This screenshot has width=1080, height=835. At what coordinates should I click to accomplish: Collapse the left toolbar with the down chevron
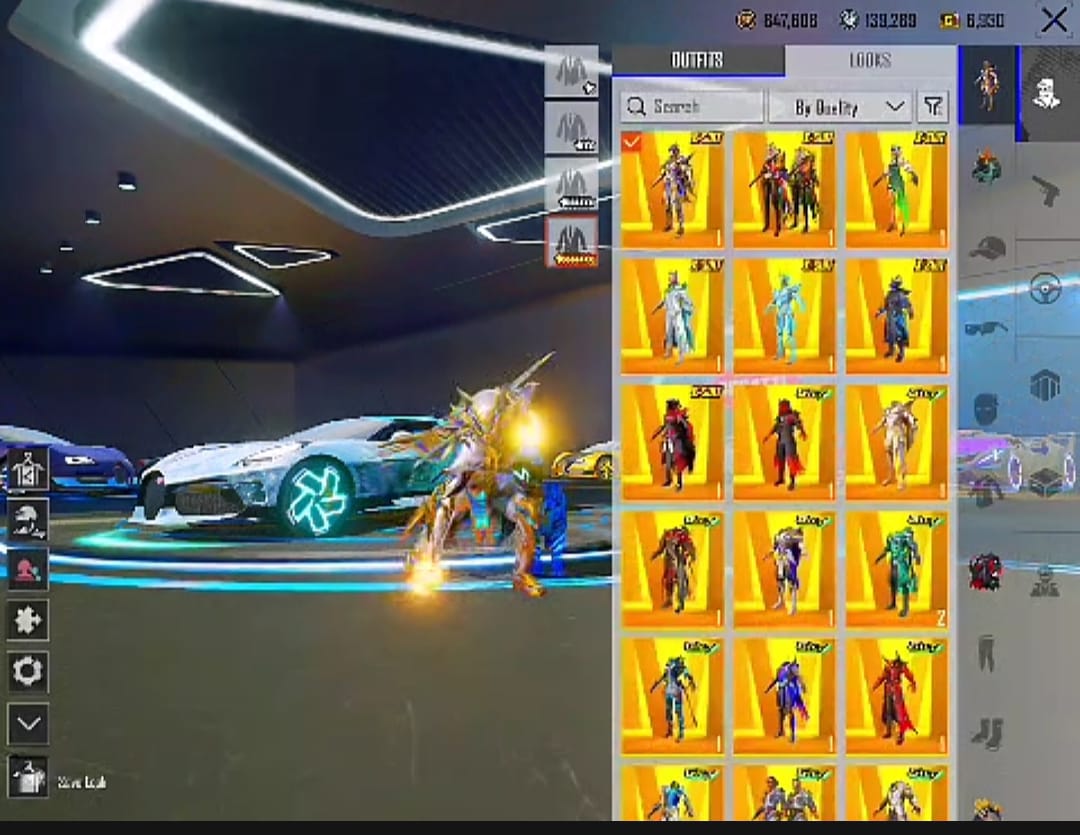pos(28,723)
